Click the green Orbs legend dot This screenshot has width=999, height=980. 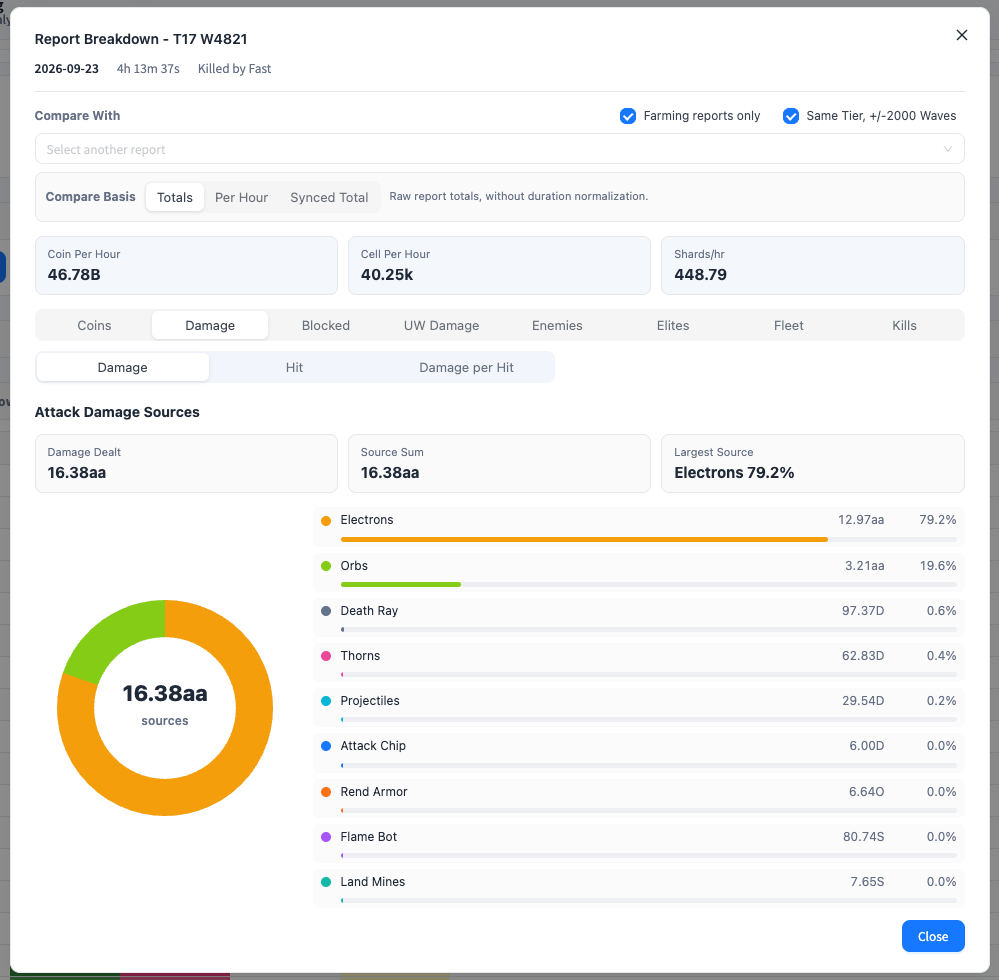[x=326, y=566]
